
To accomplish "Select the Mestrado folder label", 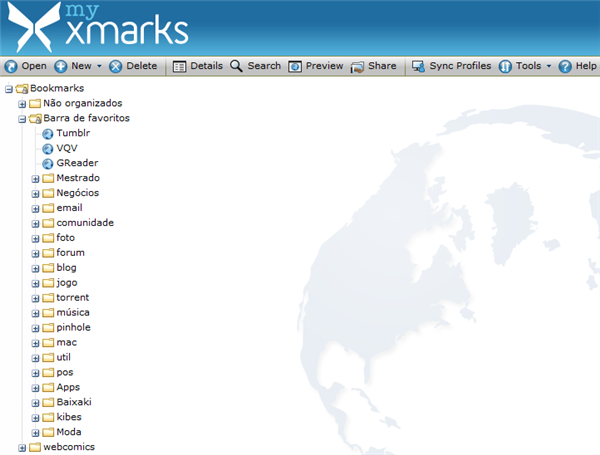I will tap(78, 178).
